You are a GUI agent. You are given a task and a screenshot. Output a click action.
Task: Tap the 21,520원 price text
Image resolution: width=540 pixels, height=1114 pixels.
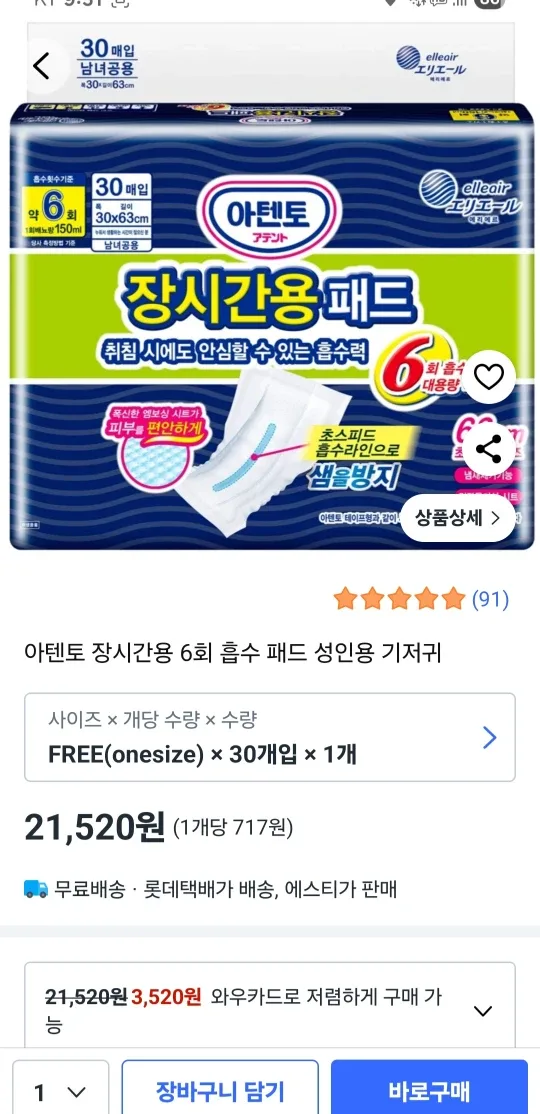(94, 828)
